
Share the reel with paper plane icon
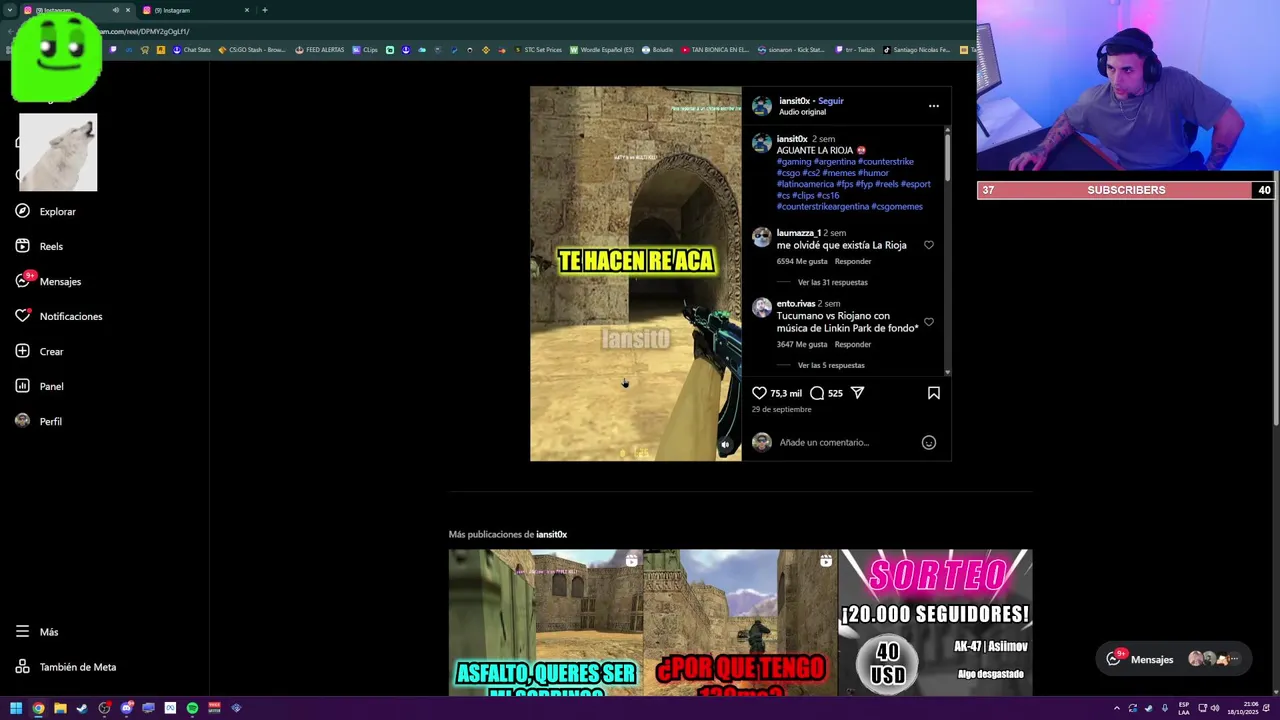tap(857, 393)
